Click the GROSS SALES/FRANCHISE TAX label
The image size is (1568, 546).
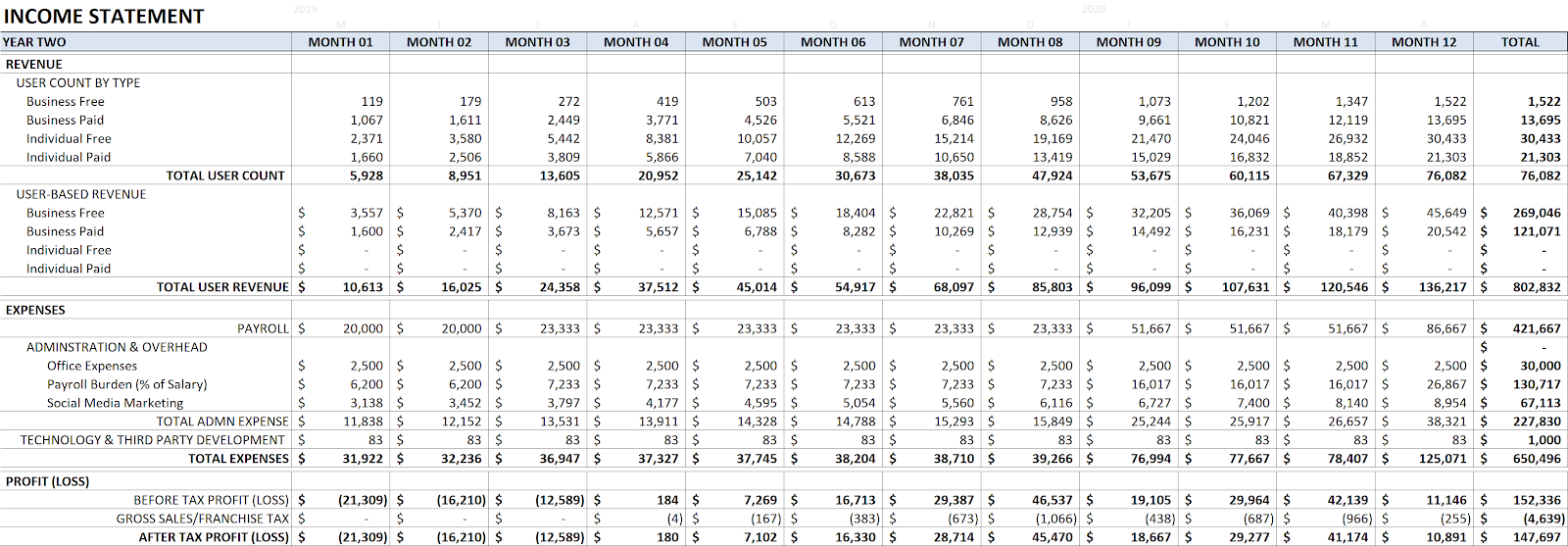203,520
